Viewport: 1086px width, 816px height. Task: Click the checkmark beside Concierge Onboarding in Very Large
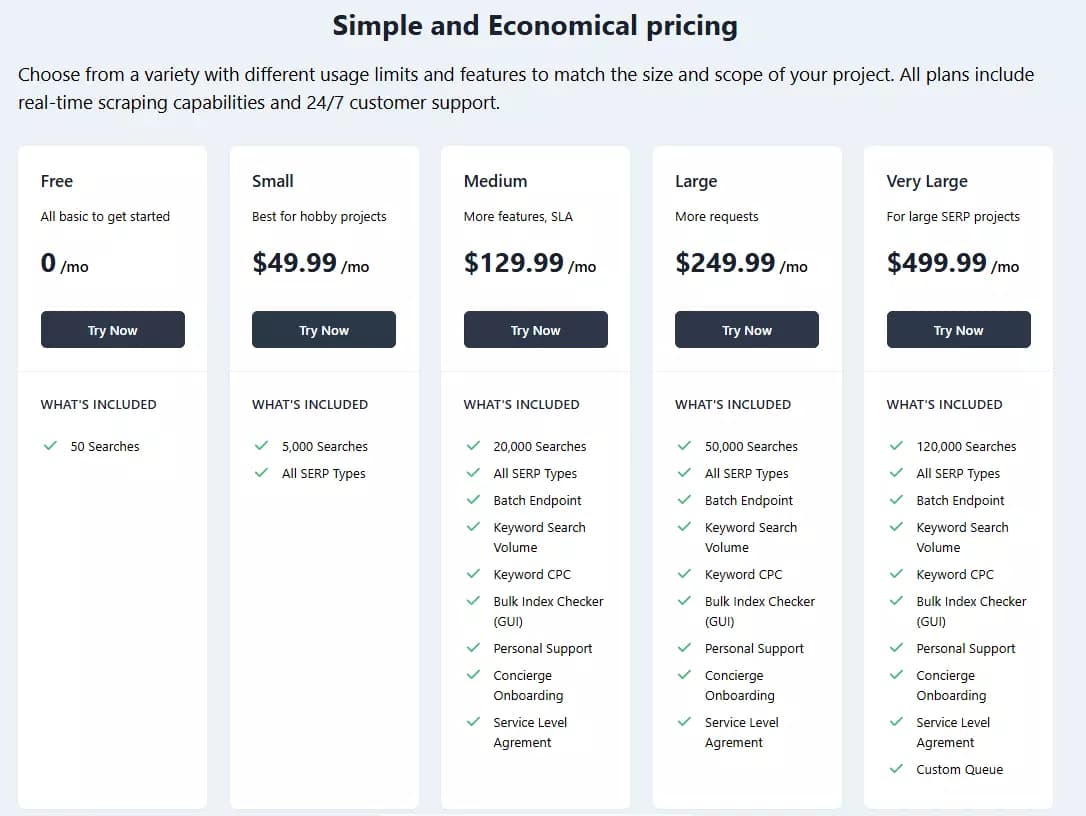tap(896, 675)
